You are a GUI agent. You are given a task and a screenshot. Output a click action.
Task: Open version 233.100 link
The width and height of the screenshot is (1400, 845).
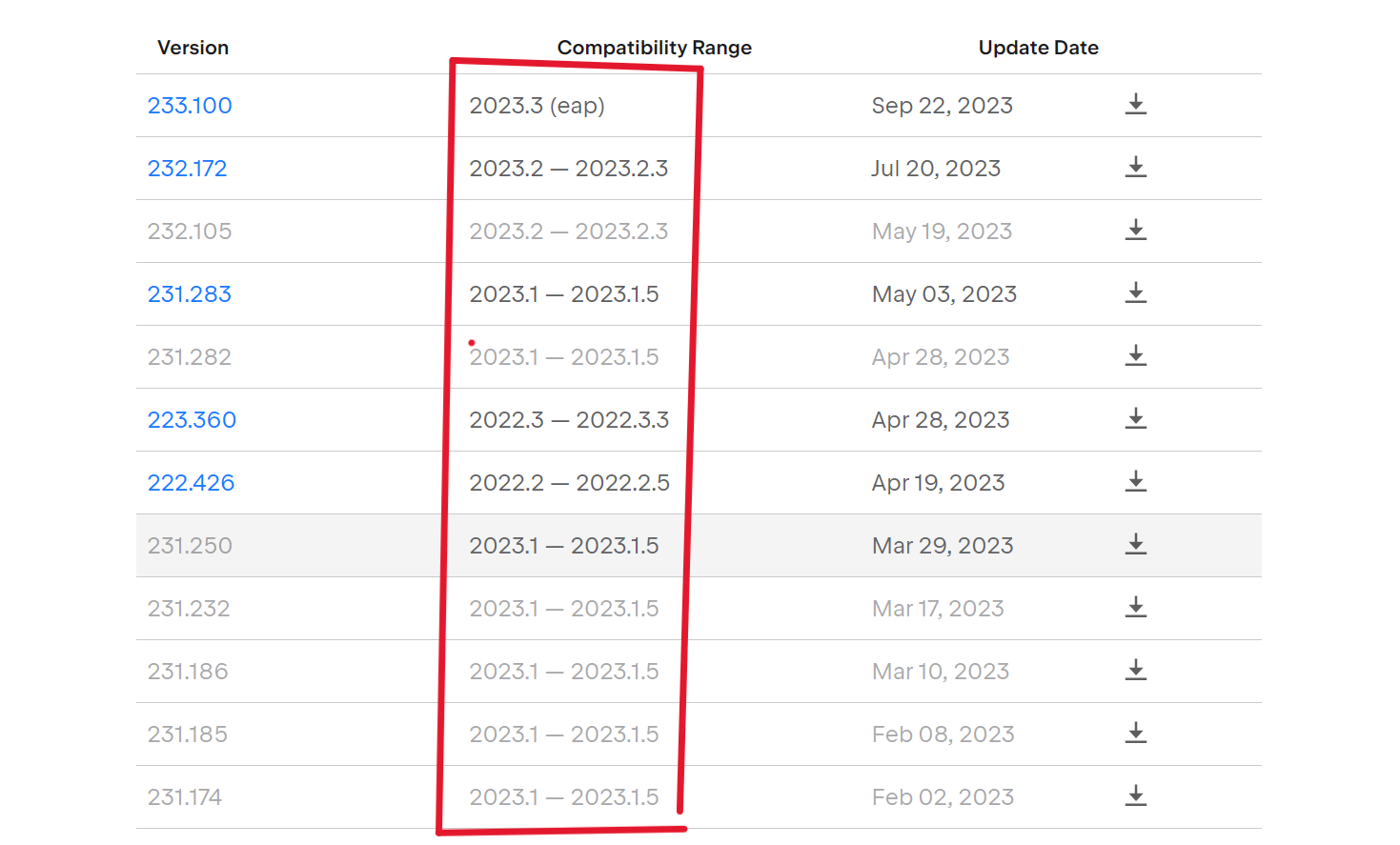(x=190, y=106)
